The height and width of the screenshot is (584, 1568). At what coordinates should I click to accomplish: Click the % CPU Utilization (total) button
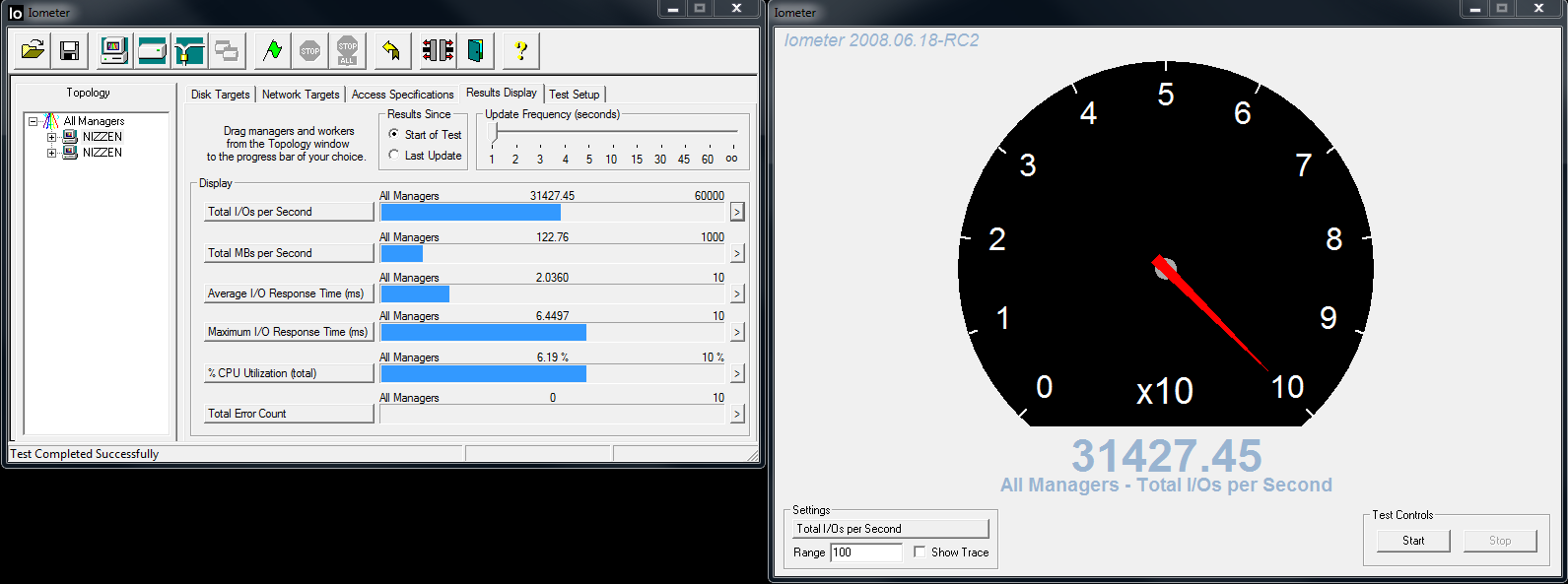point(289,373)
